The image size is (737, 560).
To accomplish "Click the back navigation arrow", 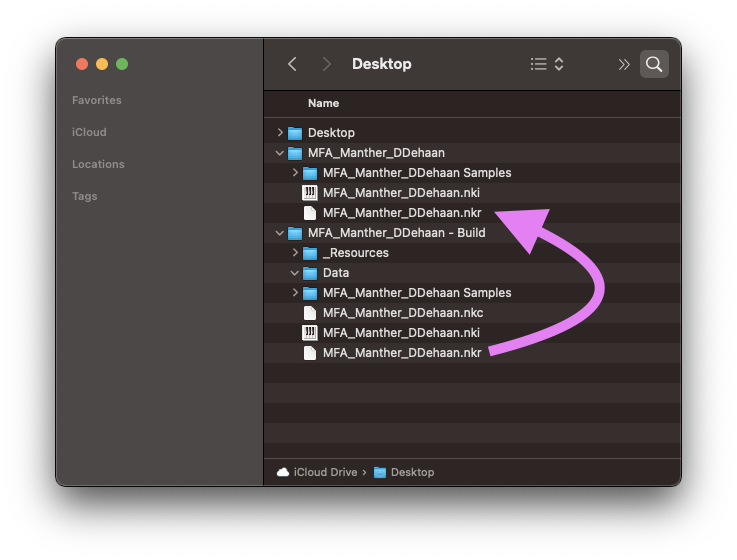I will (x=292, y=64).
